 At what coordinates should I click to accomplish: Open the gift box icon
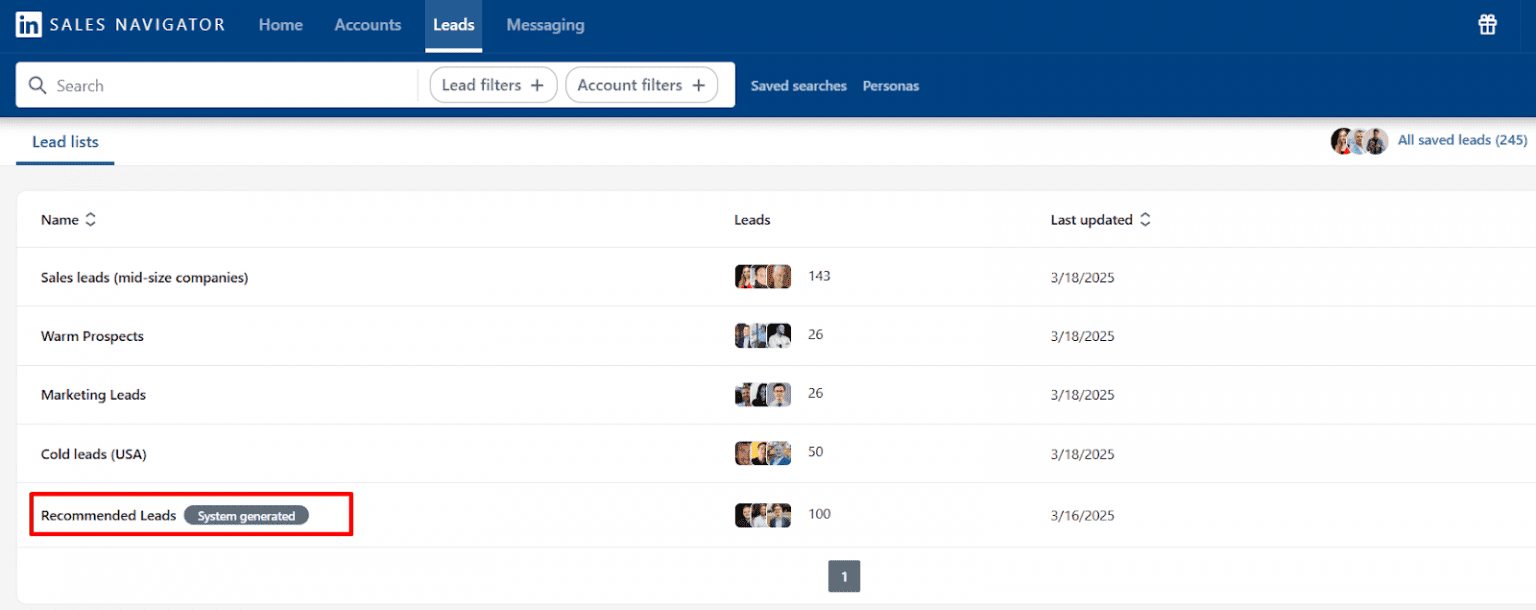tap(1487, 25)
